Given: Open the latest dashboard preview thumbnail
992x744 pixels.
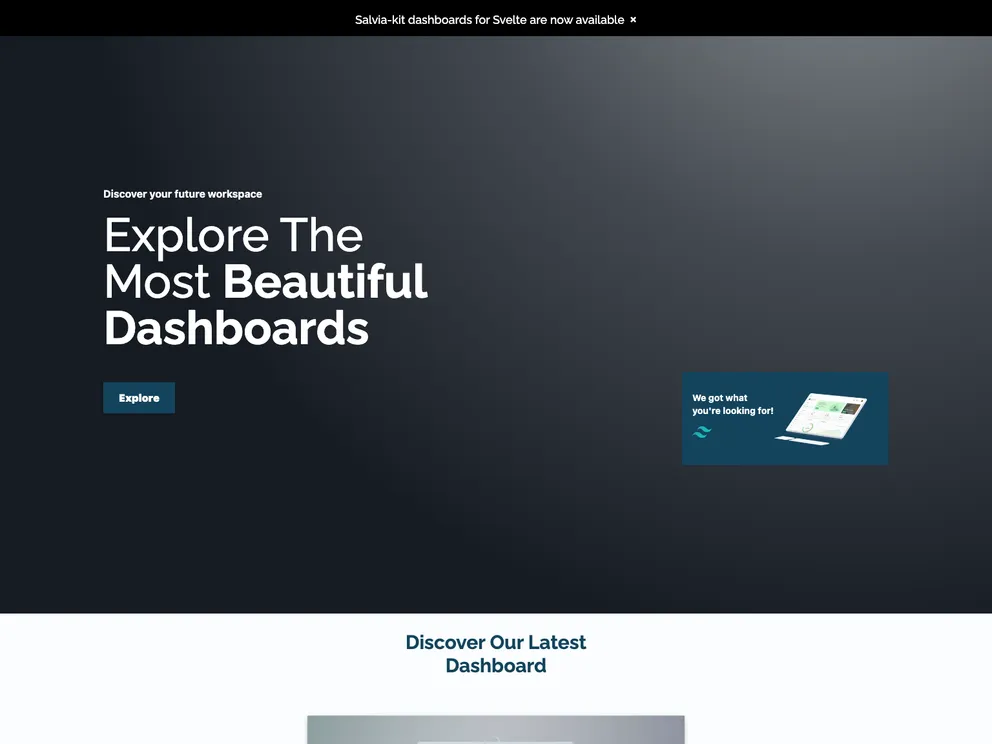Looking at the screenshot, I should tap(496, 729).
